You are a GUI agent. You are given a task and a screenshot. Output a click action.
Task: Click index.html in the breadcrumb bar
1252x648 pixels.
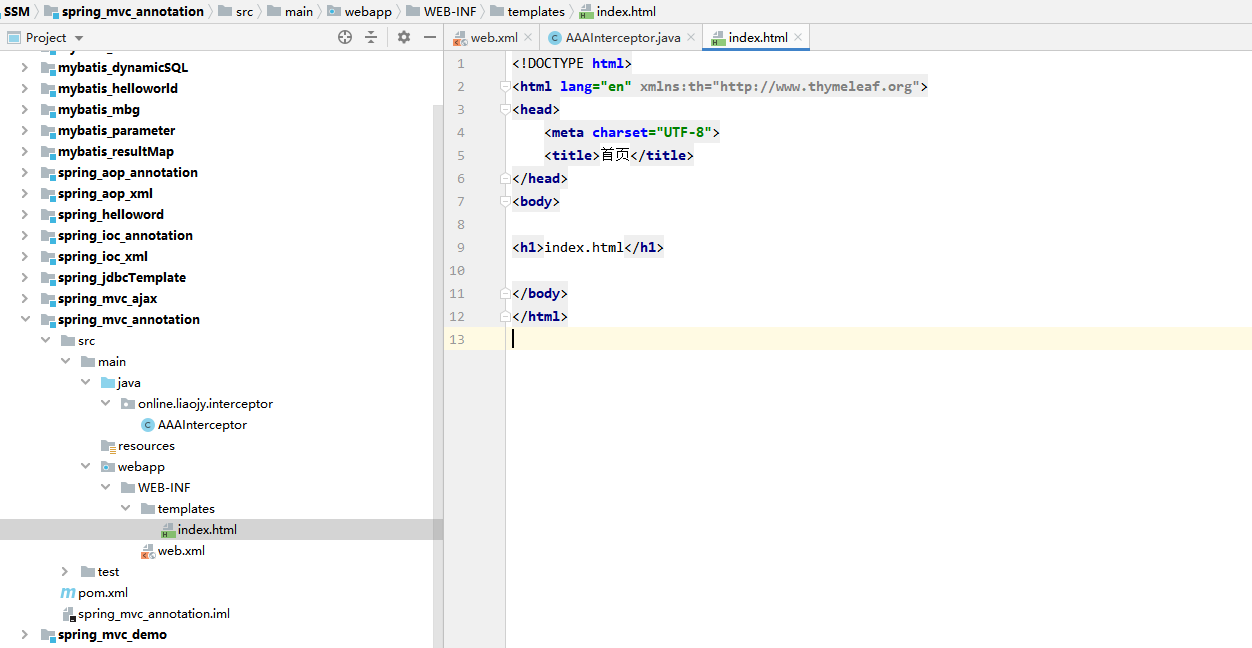626,11
